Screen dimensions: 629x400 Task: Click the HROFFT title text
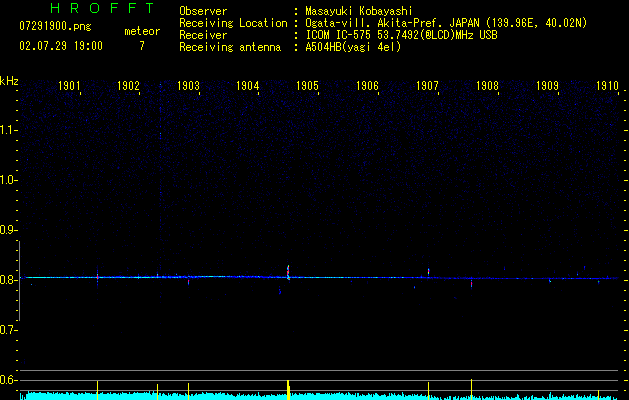coord(103,8)
